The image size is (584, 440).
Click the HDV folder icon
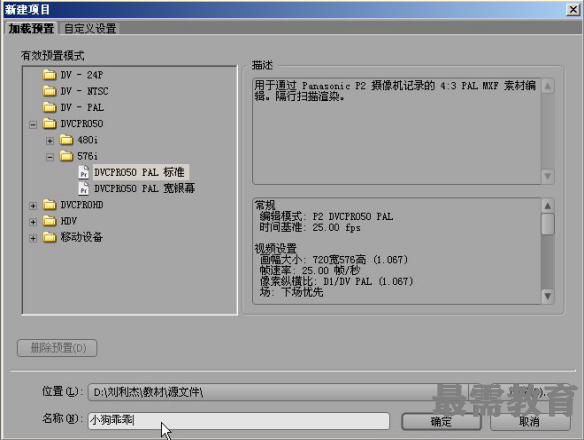pos(49,221)
